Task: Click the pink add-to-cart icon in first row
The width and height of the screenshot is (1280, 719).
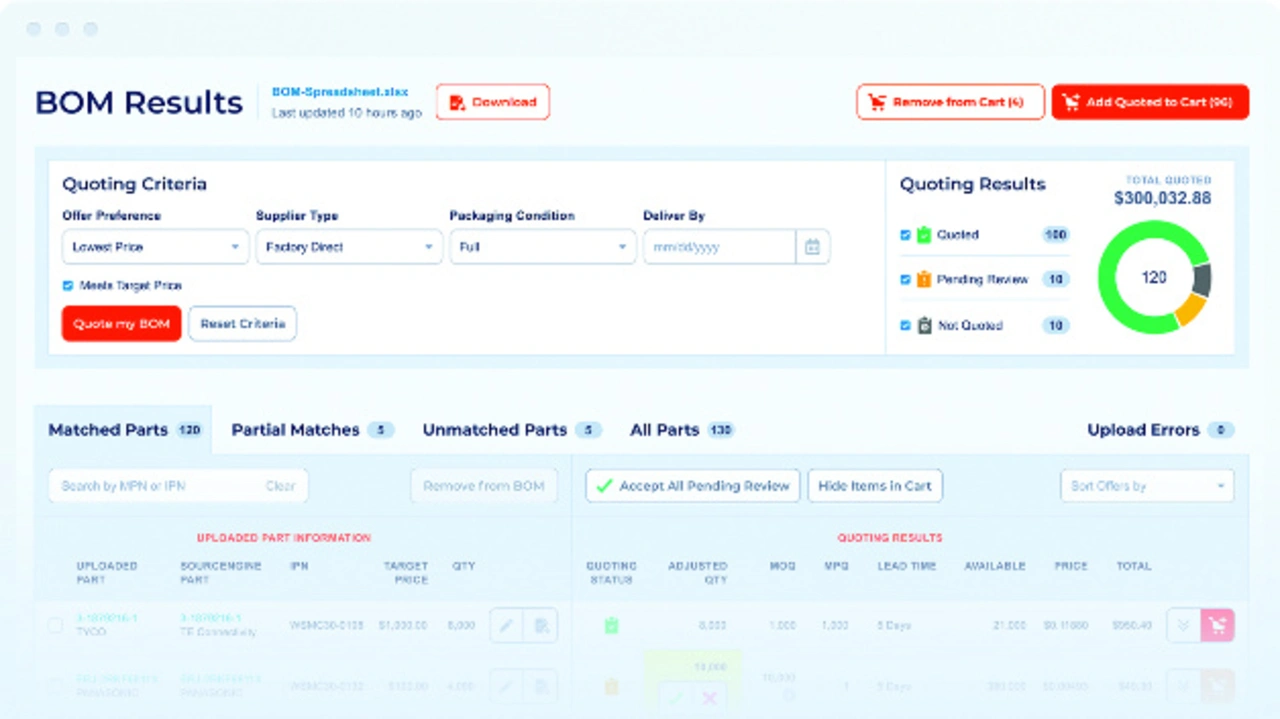Action: pyautogui.click(x=1217, y=626)
